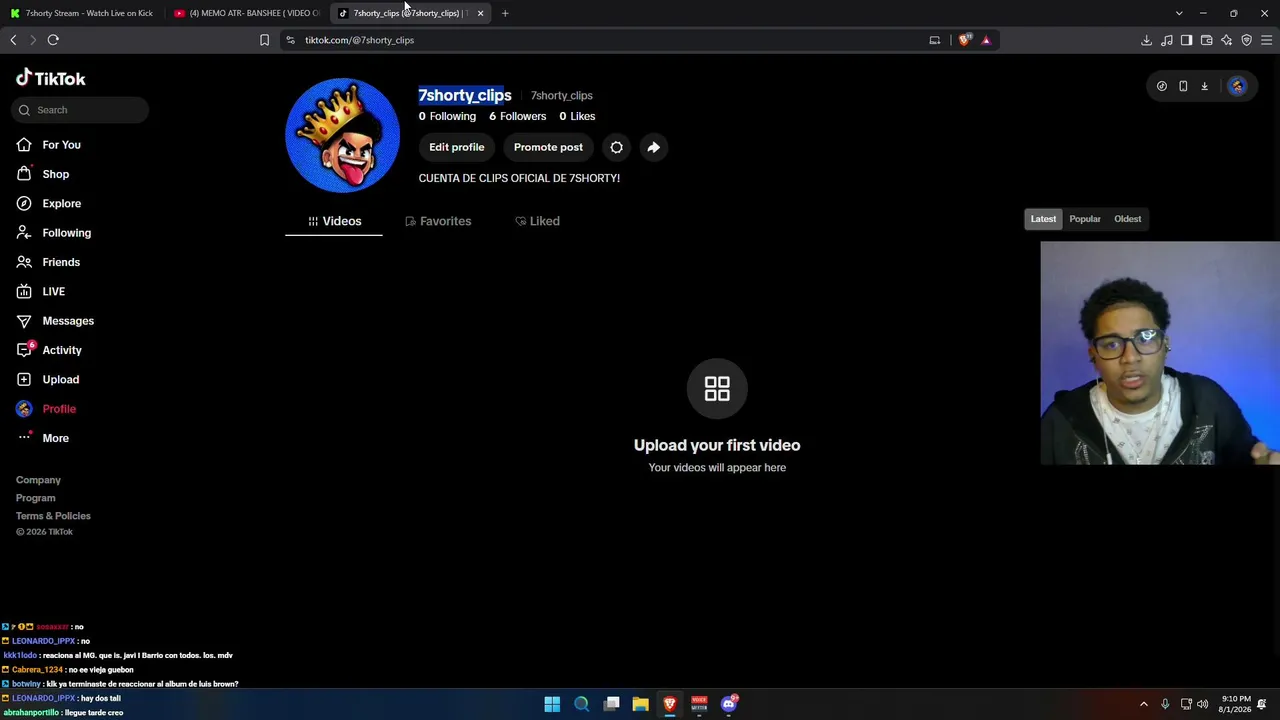Open Brave Wallet icon
1280x720 pixels.
coord(1206,40)
